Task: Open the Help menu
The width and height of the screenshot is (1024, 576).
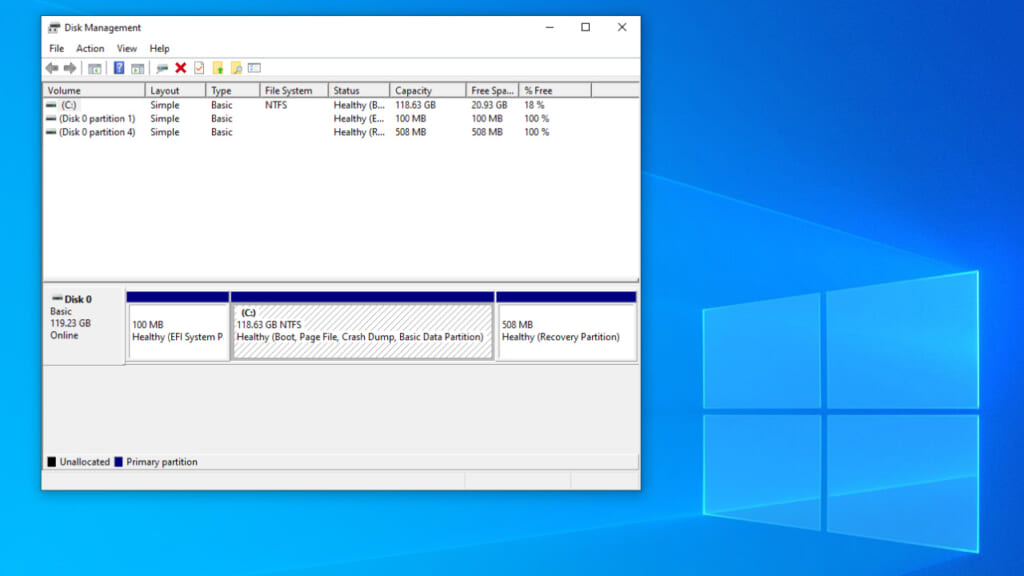Action: click(159, 48)
